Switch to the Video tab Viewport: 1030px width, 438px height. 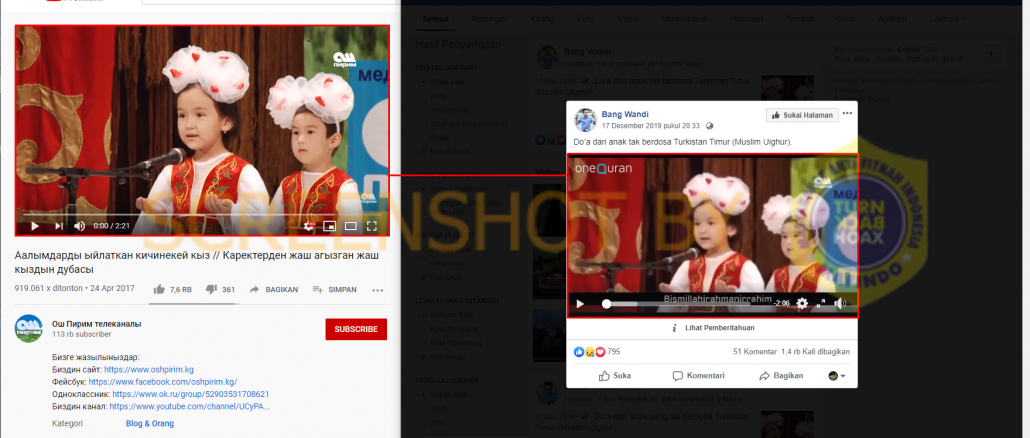[x=628, y=18]
